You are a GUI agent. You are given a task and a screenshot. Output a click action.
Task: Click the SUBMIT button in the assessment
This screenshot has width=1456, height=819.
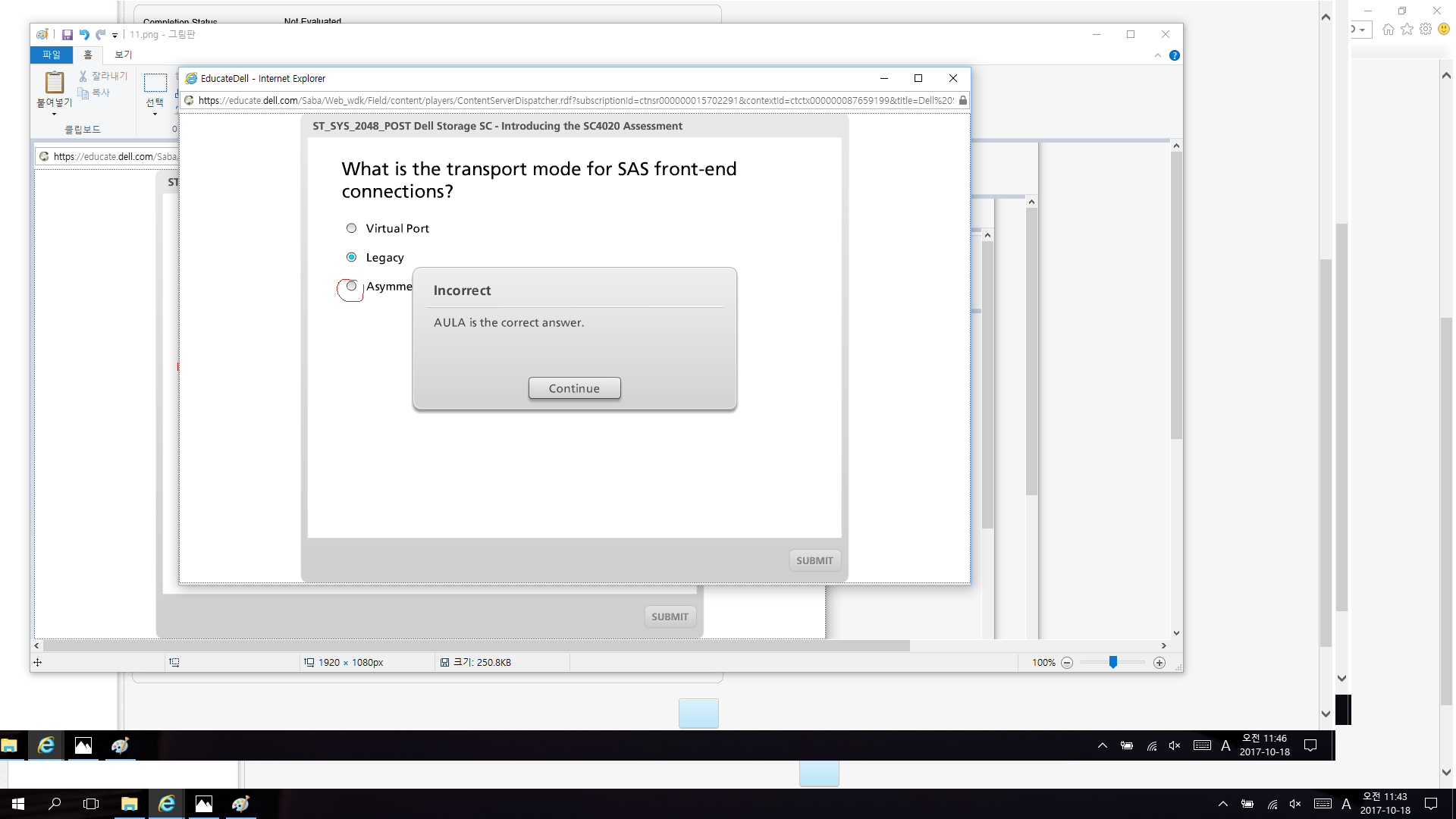pyautogui.click(x=814, y=560)
